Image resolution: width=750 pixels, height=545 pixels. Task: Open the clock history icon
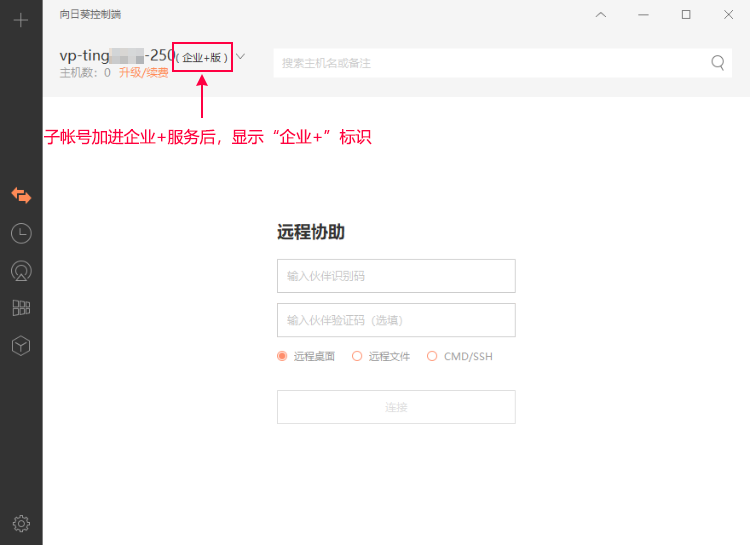click(x=21, y=233)
